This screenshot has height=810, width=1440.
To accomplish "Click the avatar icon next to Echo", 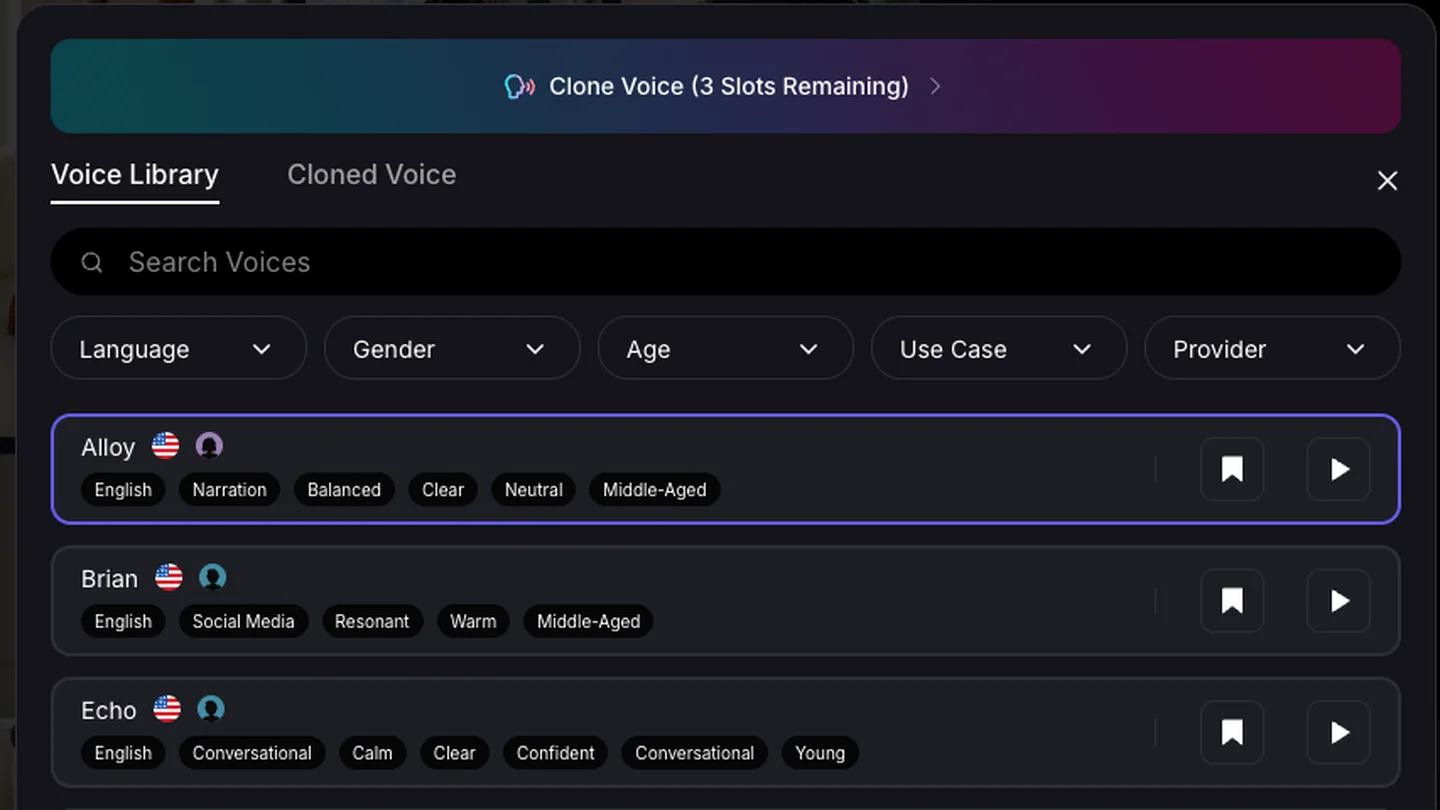I will point(210,709).
